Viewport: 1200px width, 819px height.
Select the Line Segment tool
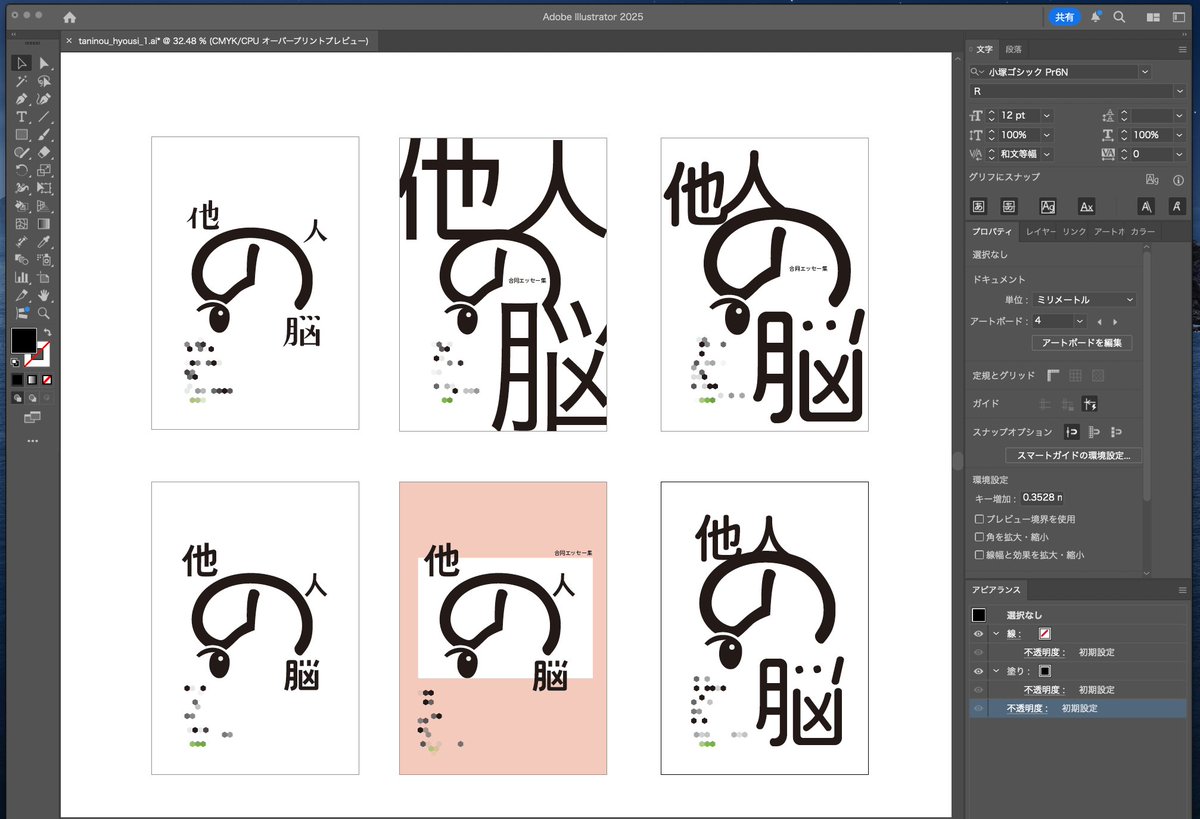pyautogui.click(x=45, y=117)
